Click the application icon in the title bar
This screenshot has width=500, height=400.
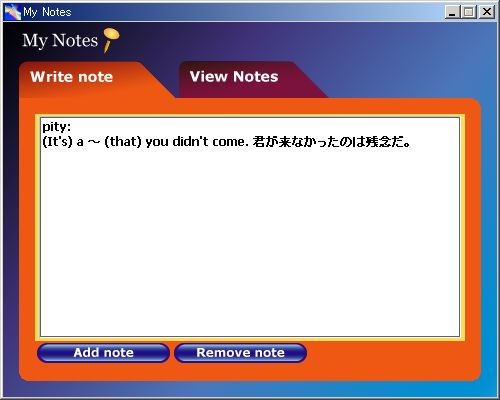pyautogui.click(x=13, y=12)
